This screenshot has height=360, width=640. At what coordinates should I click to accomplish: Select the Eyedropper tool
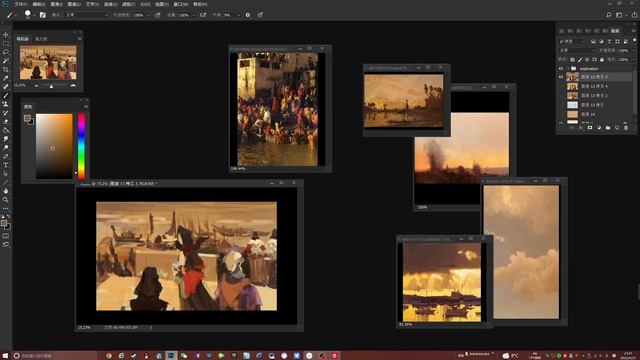(x=6, y=78)
